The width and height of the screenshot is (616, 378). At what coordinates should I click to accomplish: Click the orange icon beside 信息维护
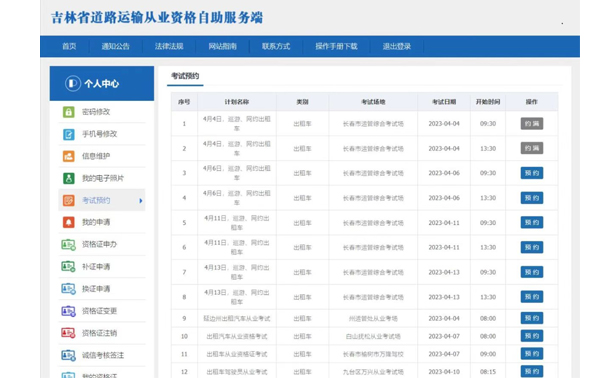tap(68, 156)
